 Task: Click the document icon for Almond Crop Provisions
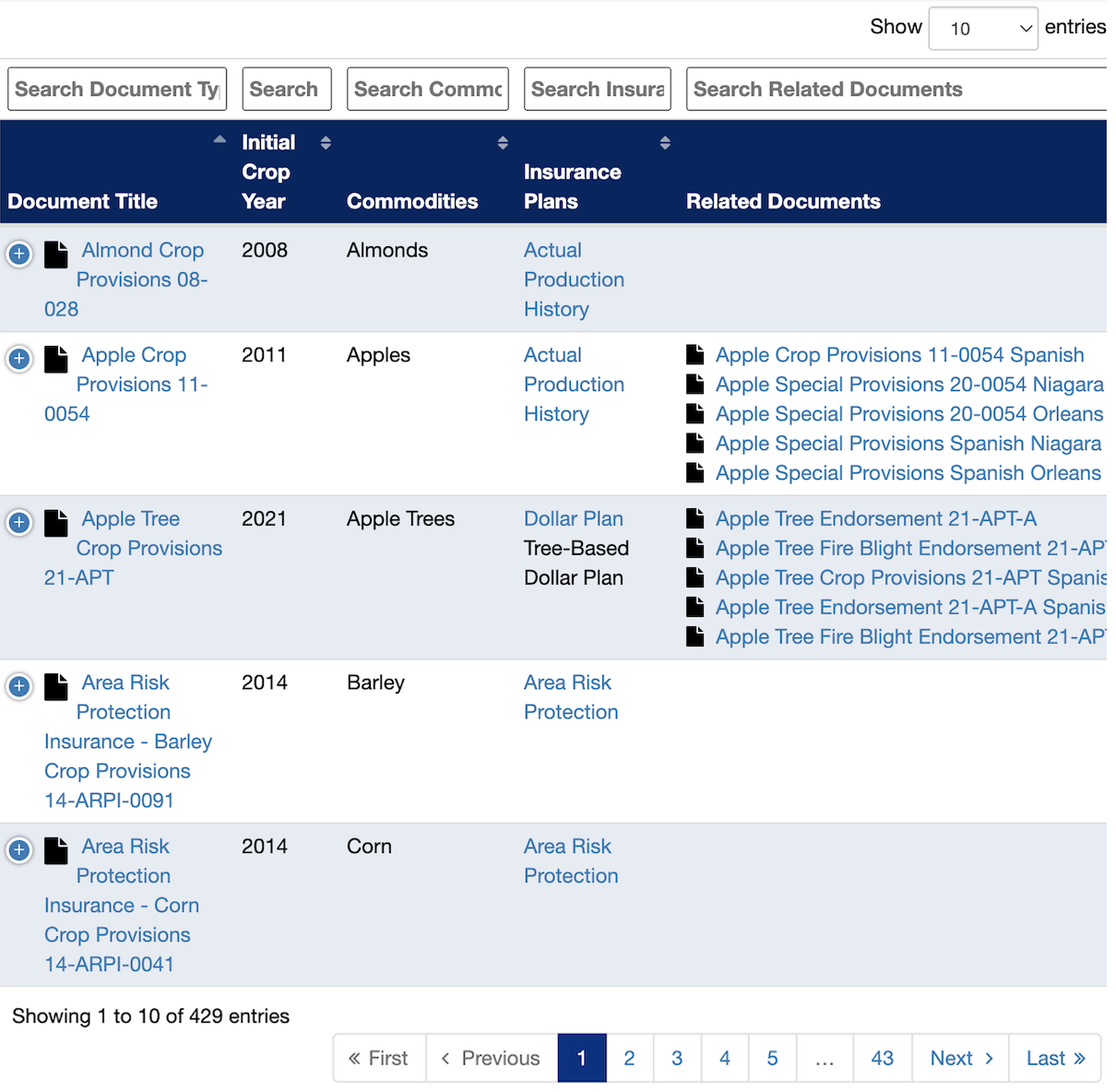click(56, 254)
